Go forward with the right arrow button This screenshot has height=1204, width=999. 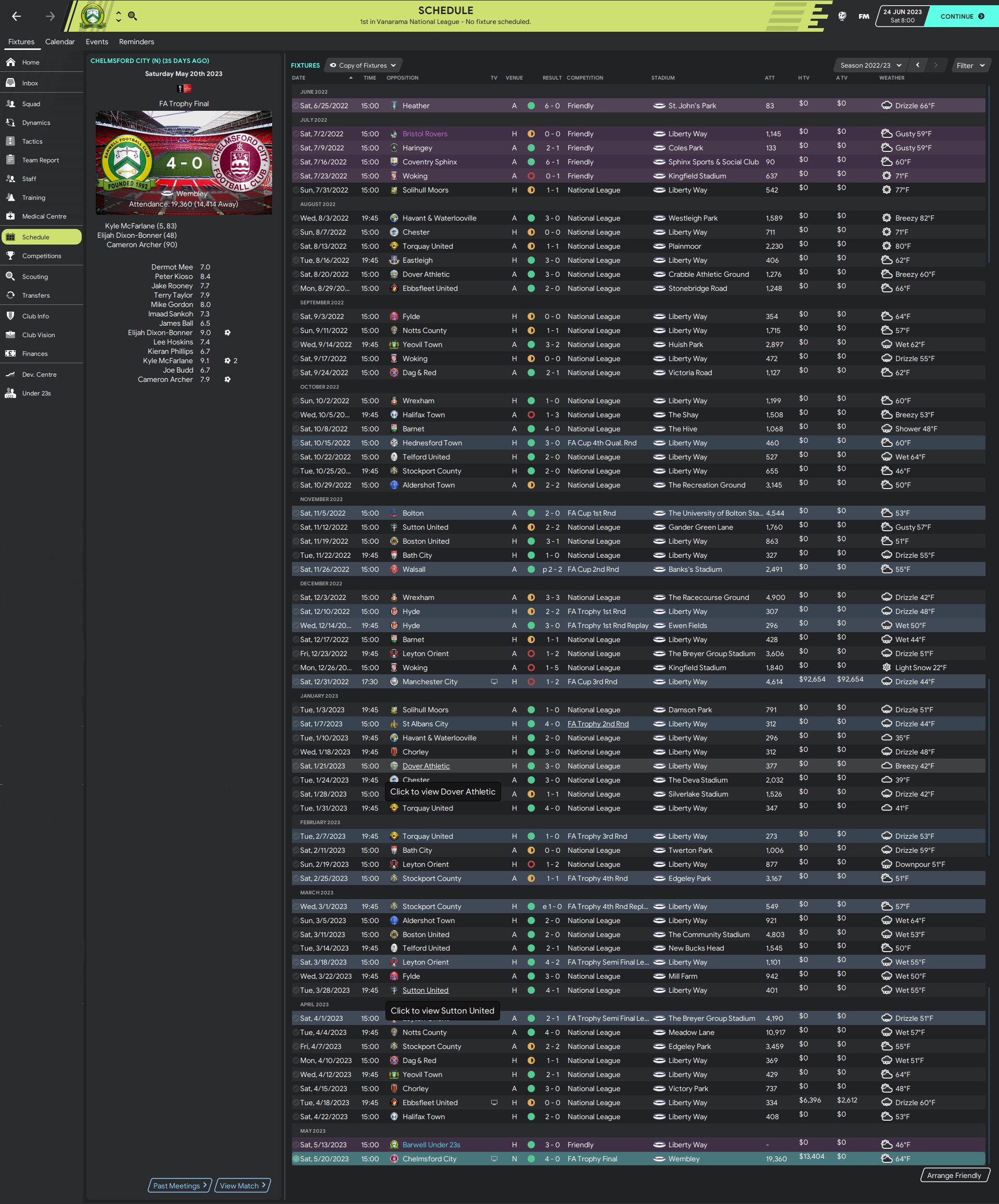pyautogui.click(x=50, y=16)
